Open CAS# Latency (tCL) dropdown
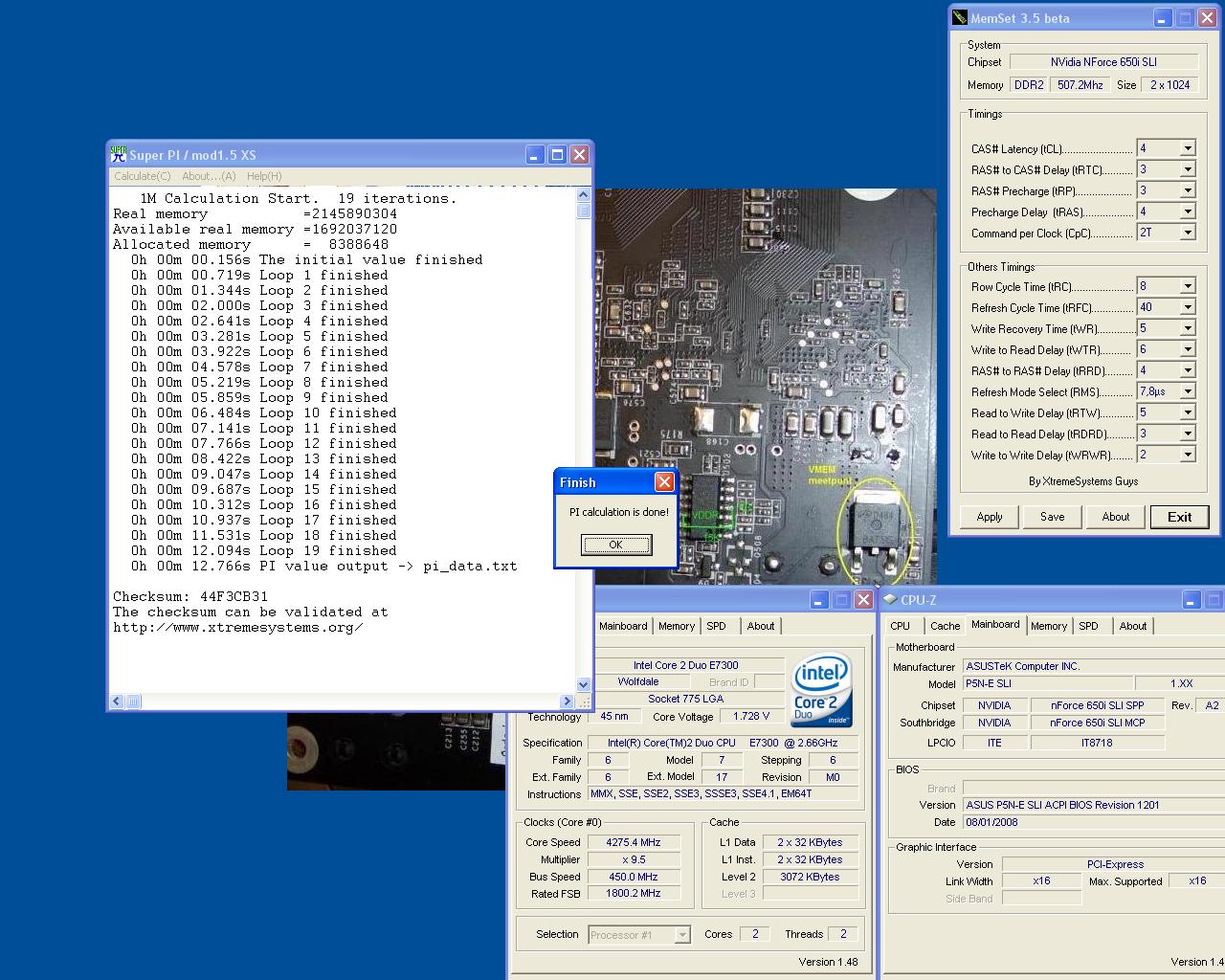This screenshot has width=1225, height=980. tap(1187, 148)
